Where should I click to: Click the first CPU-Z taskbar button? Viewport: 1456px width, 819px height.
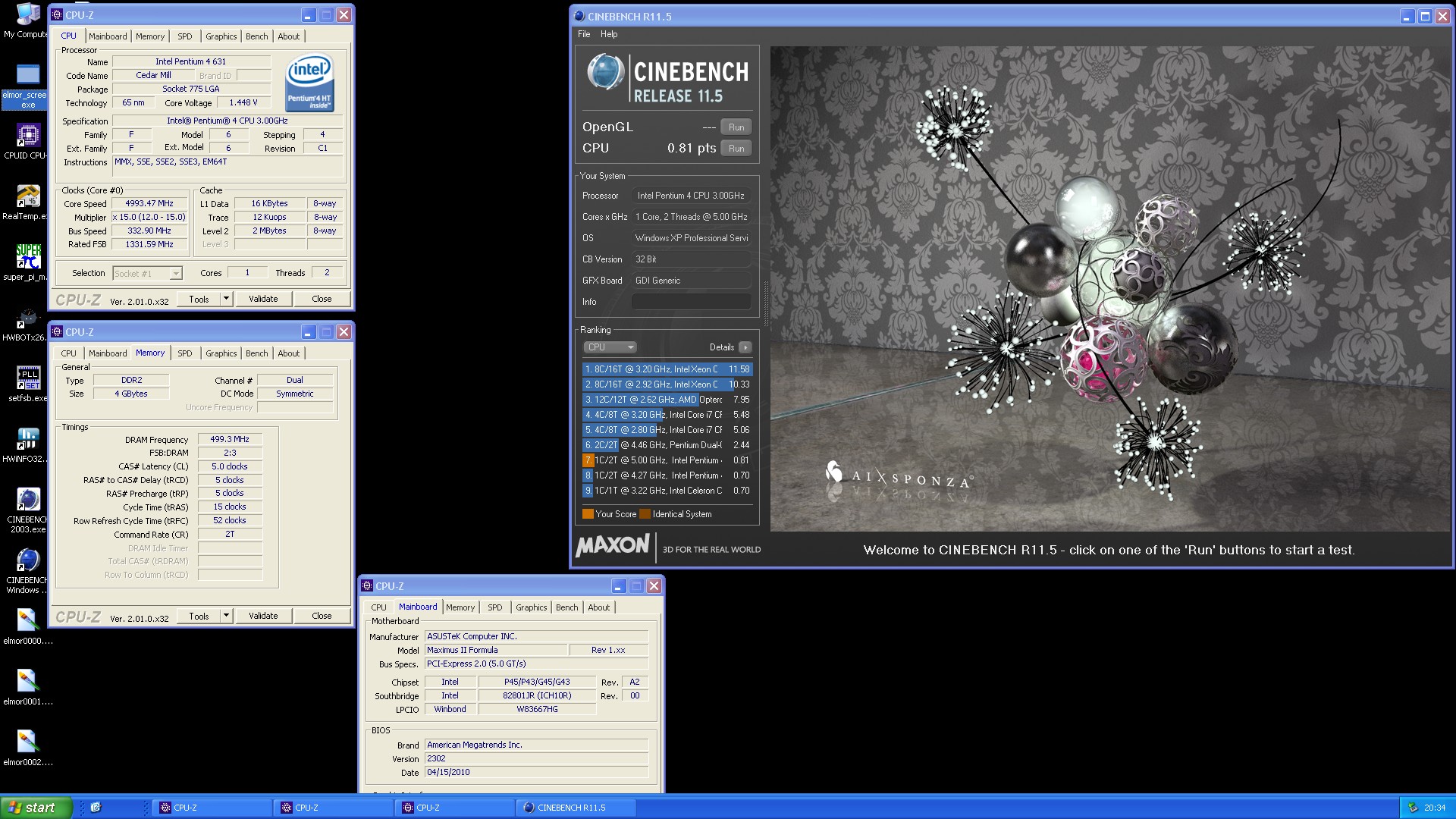213,808
